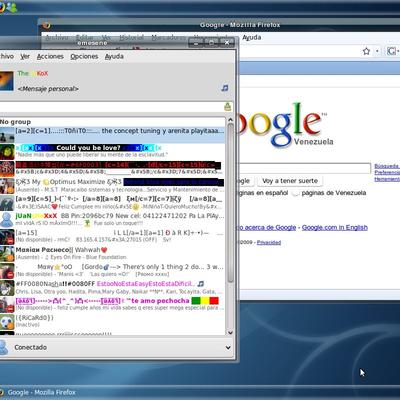This screenshot has width=400, height=400.
Task: Click avatar of the te amo pechocha contact
Action: (7, 304)
